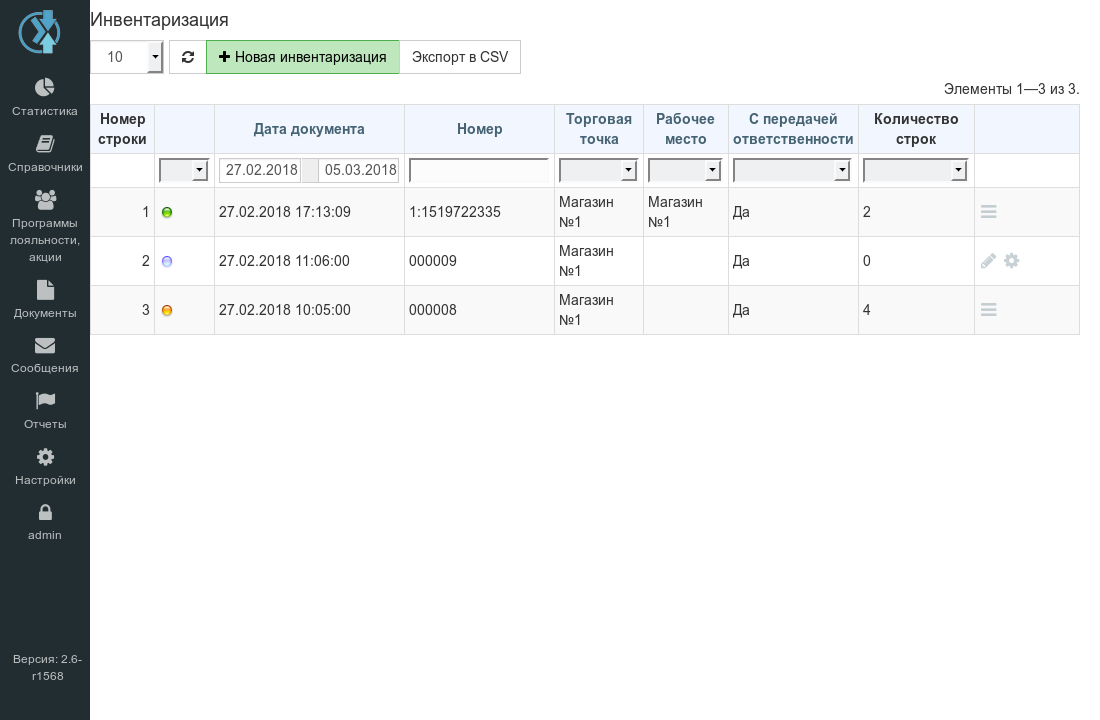
Task: Click date cell 27.02.2018 11:06:00
Action: coord(284,261)
